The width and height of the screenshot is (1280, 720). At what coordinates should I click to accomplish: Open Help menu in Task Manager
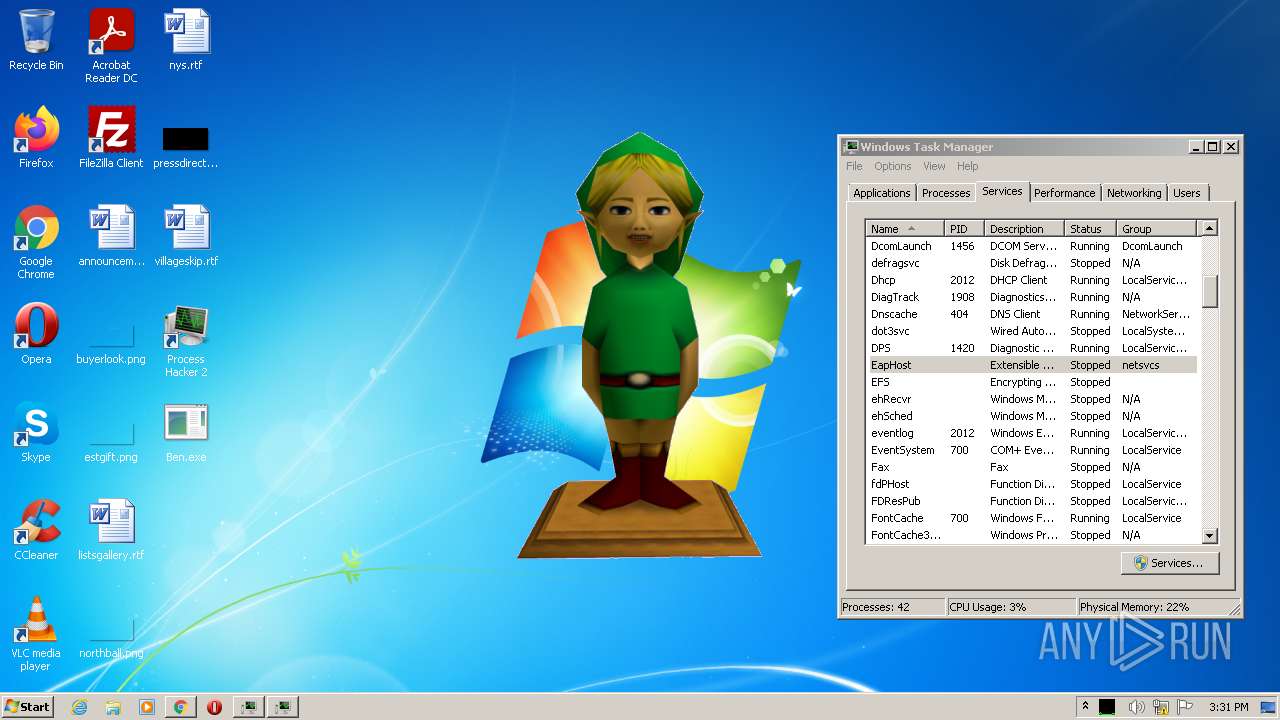[967, 166]
